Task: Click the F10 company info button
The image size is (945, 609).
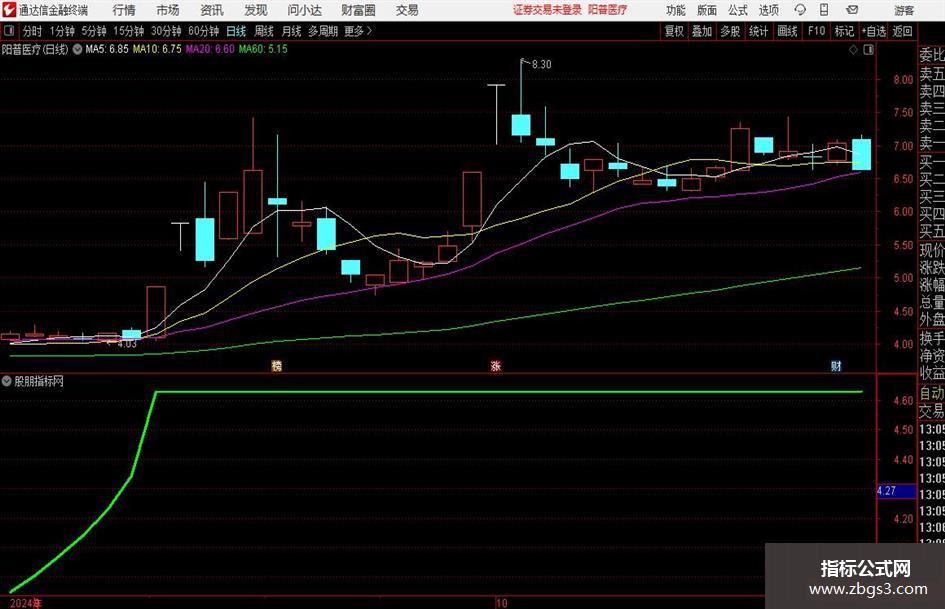Action: [x=817, y=31]
